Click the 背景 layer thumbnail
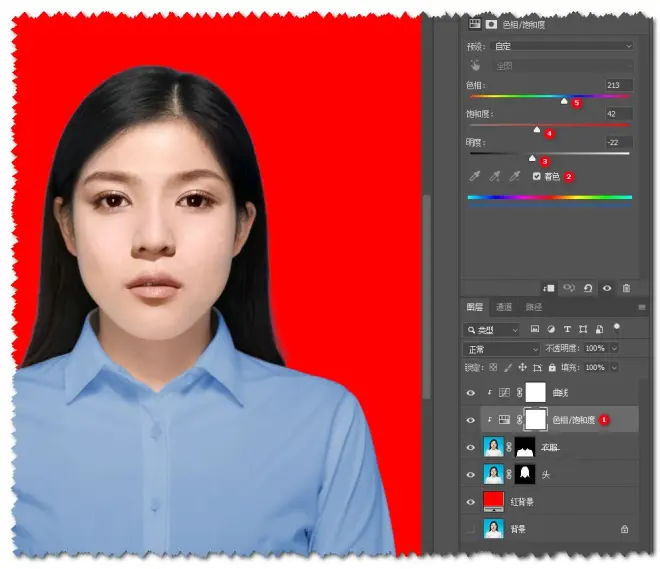This screenshot has height=569, width=660. (x=494, y=529)
